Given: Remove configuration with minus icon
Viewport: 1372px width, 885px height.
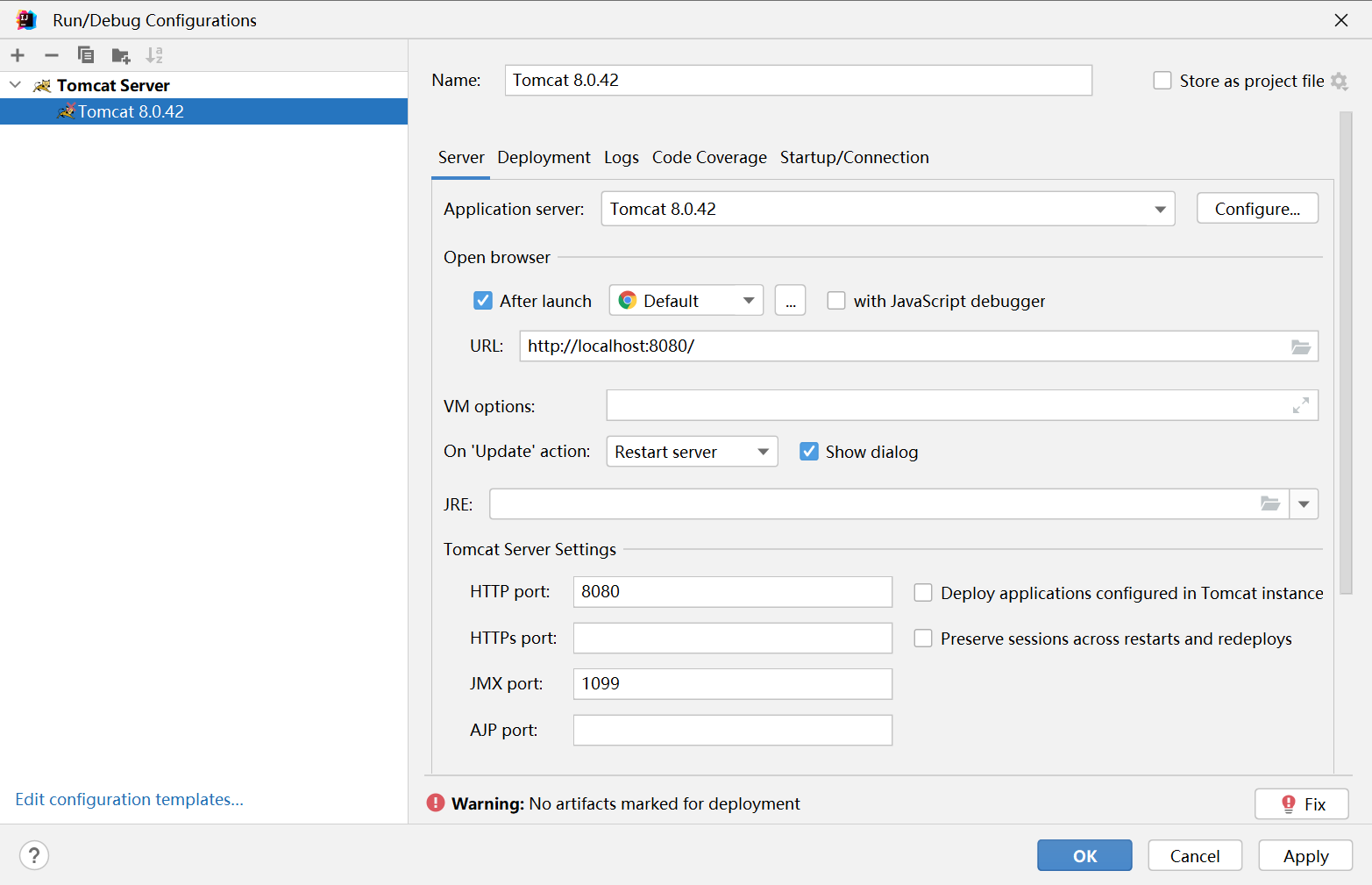Looking at the screenshot, I should pos(52,55).
